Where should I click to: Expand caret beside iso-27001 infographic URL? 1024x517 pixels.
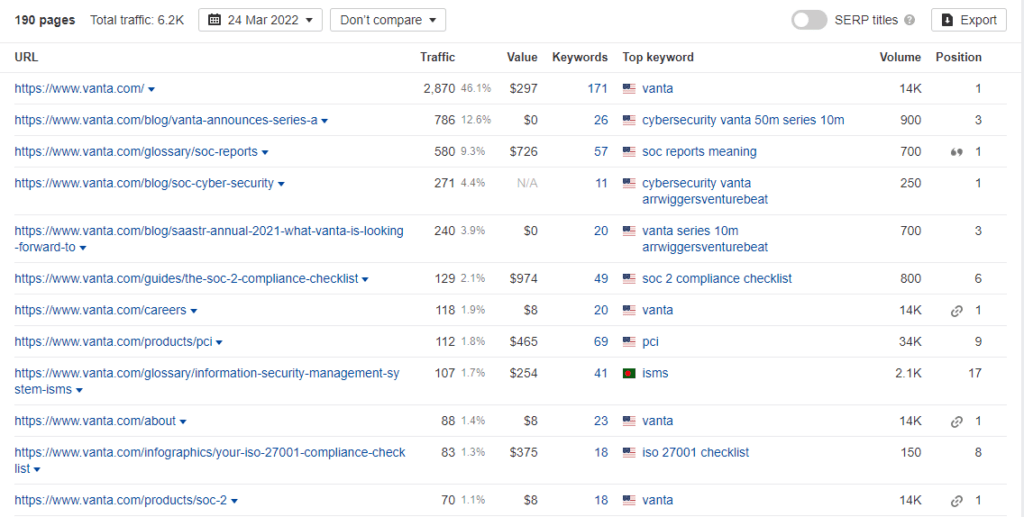(37, 469)
